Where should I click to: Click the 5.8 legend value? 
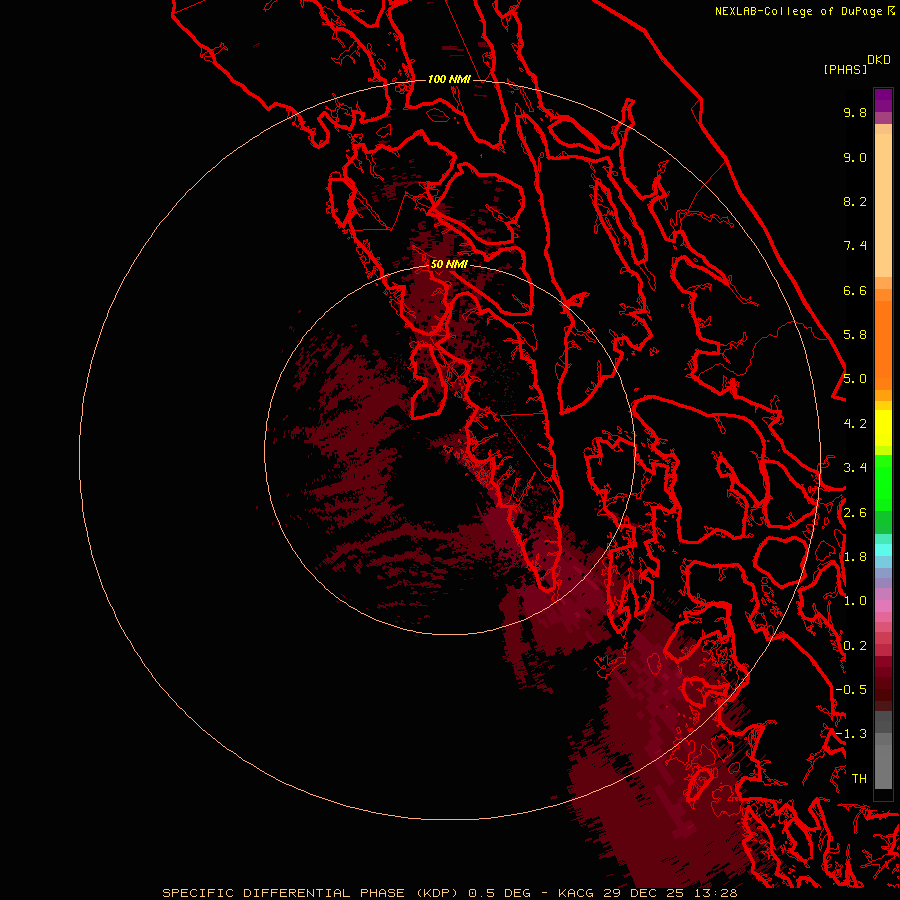tap(855, 335)
